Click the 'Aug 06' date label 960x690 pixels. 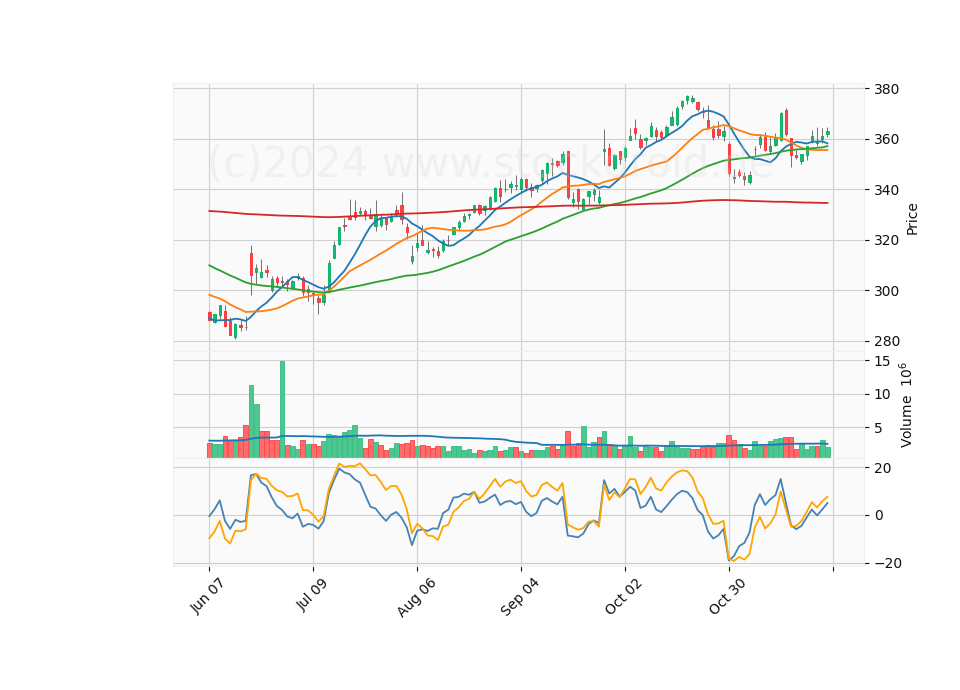pos(416,598)
